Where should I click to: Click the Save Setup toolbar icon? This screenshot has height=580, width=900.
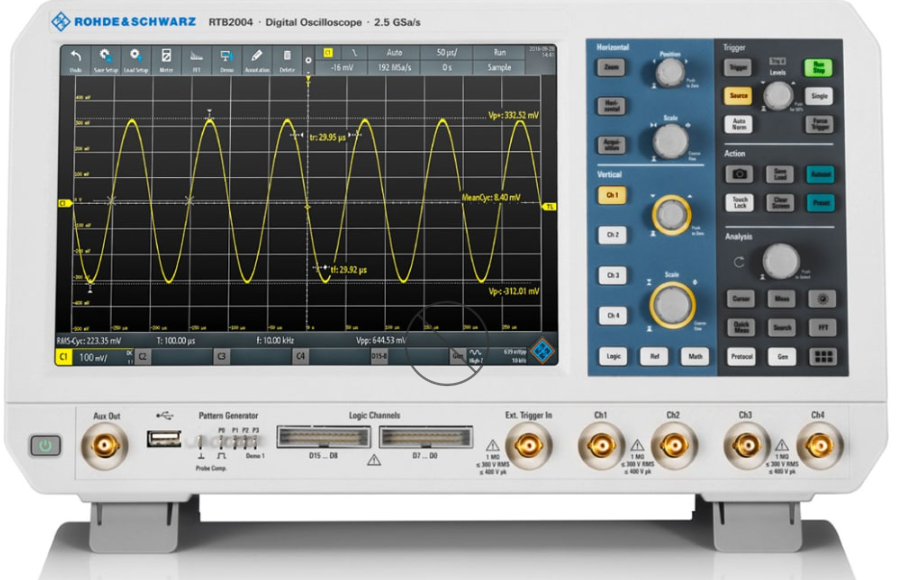click(105, 59)
